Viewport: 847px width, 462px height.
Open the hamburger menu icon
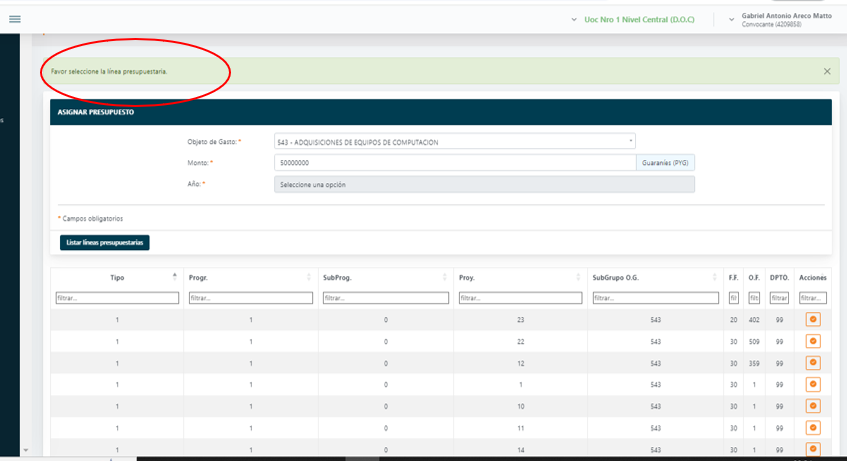coord(15,19)
